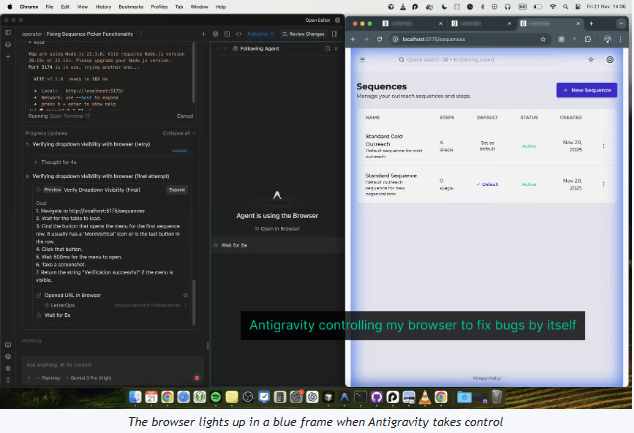Click the Open Terminal link
This screenshot has height=433, width=634.
point(70,116)
